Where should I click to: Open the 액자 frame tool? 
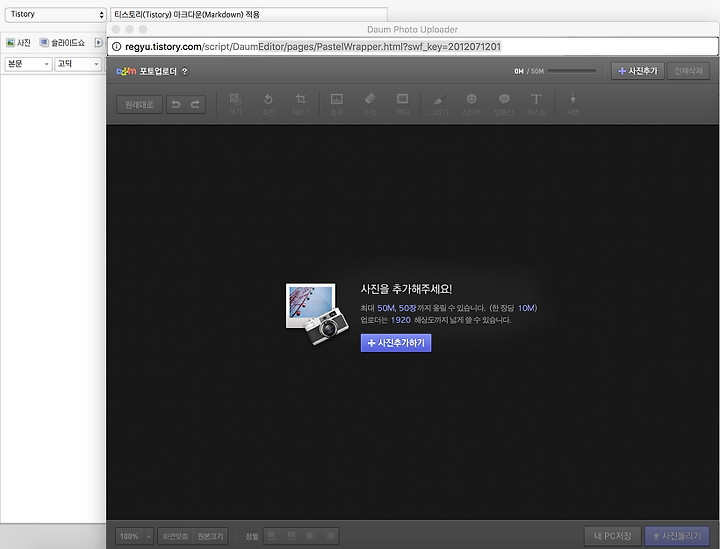coord(402,104)
